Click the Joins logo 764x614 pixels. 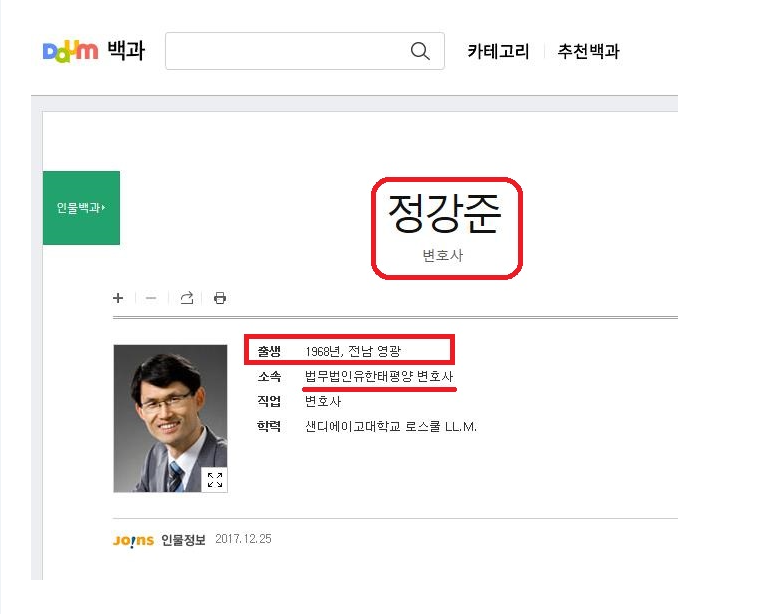tap(133, 540)
